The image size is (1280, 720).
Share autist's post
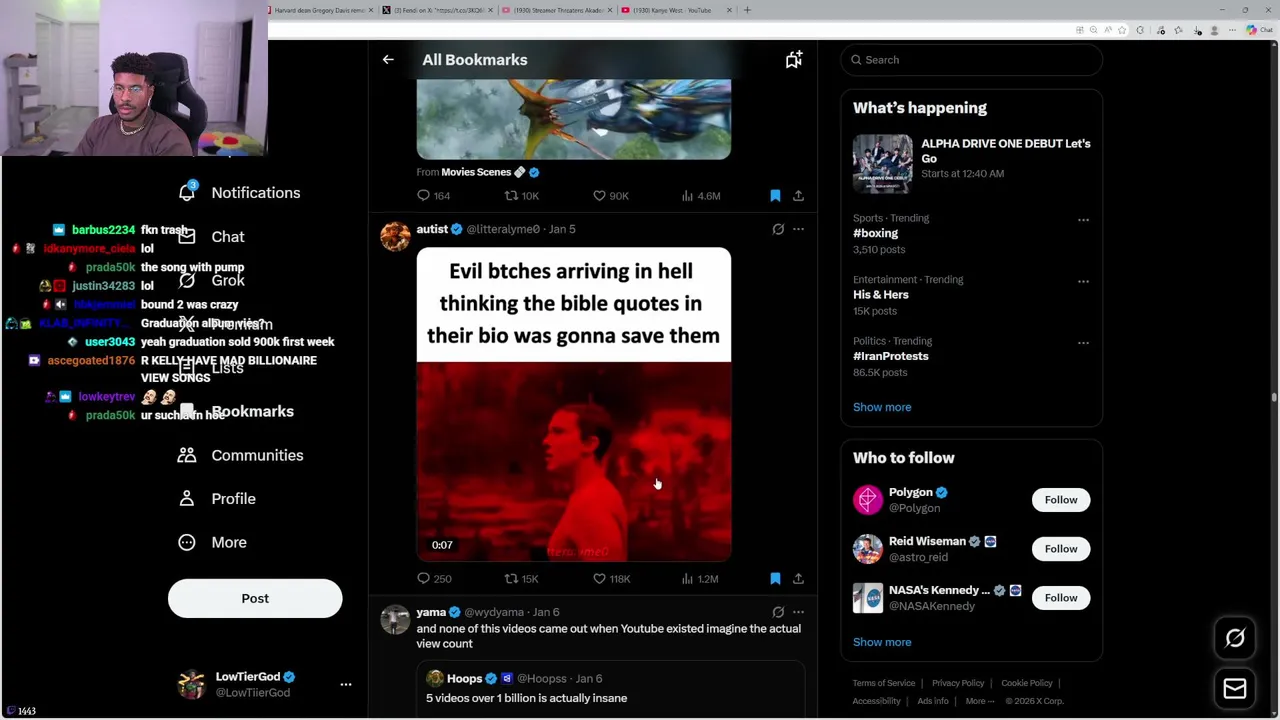[x=798, y=579]
